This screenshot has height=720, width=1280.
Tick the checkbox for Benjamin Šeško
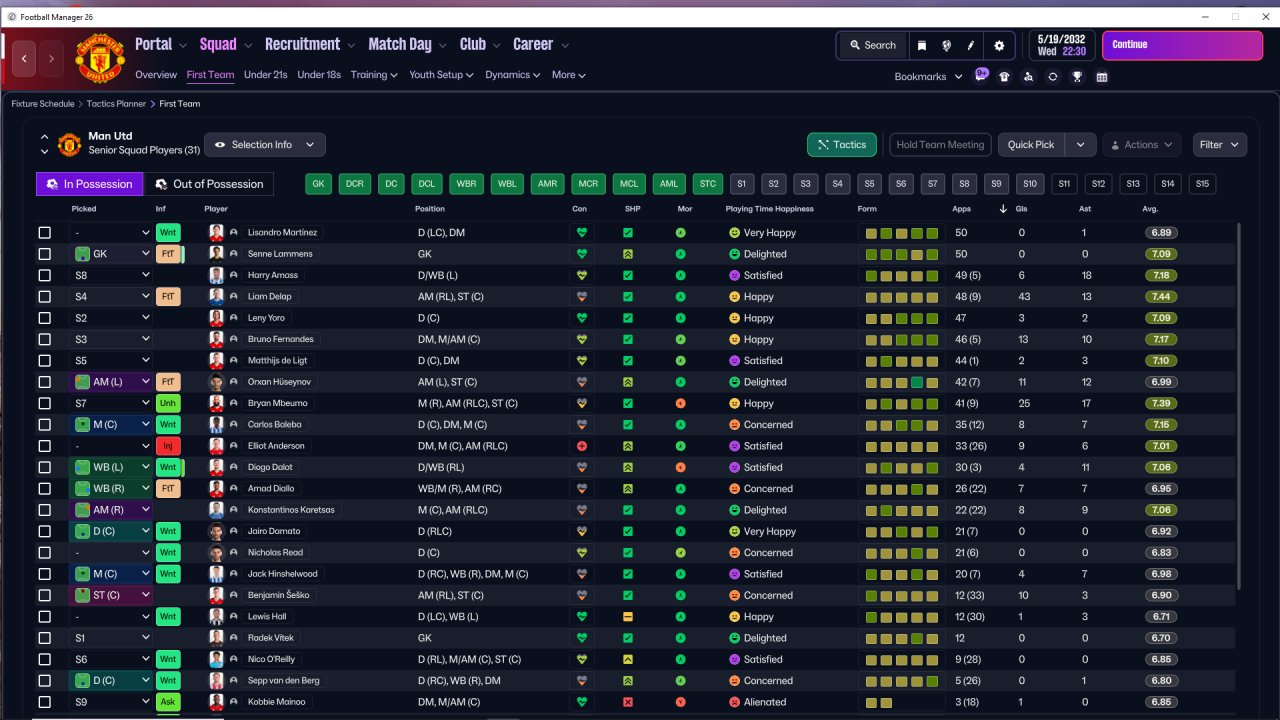[x=44, y=595]
